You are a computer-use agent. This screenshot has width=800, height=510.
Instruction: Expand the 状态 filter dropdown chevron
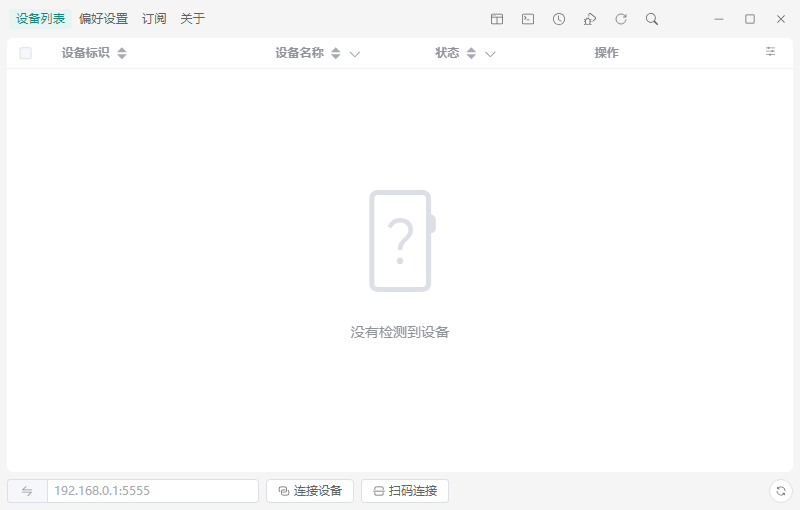(490, 54)
